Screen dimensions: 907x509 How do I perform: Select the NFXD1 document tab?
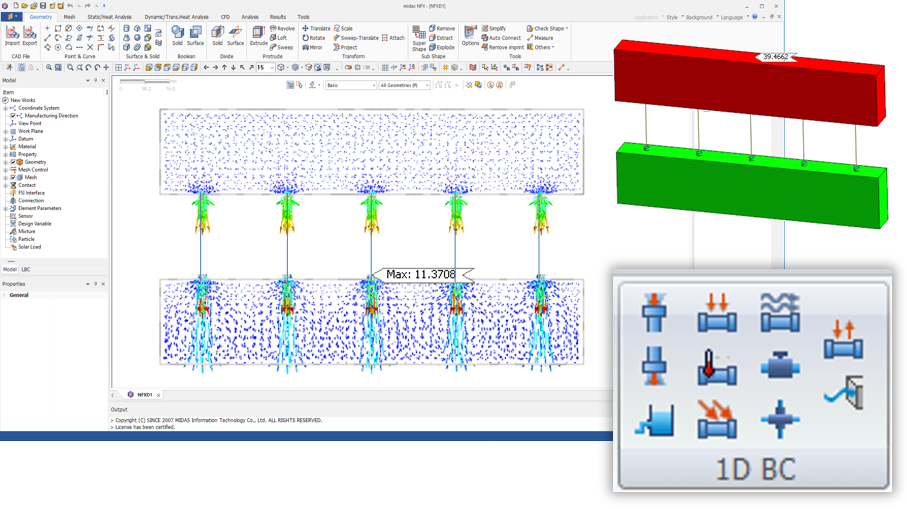pos(144,395)
